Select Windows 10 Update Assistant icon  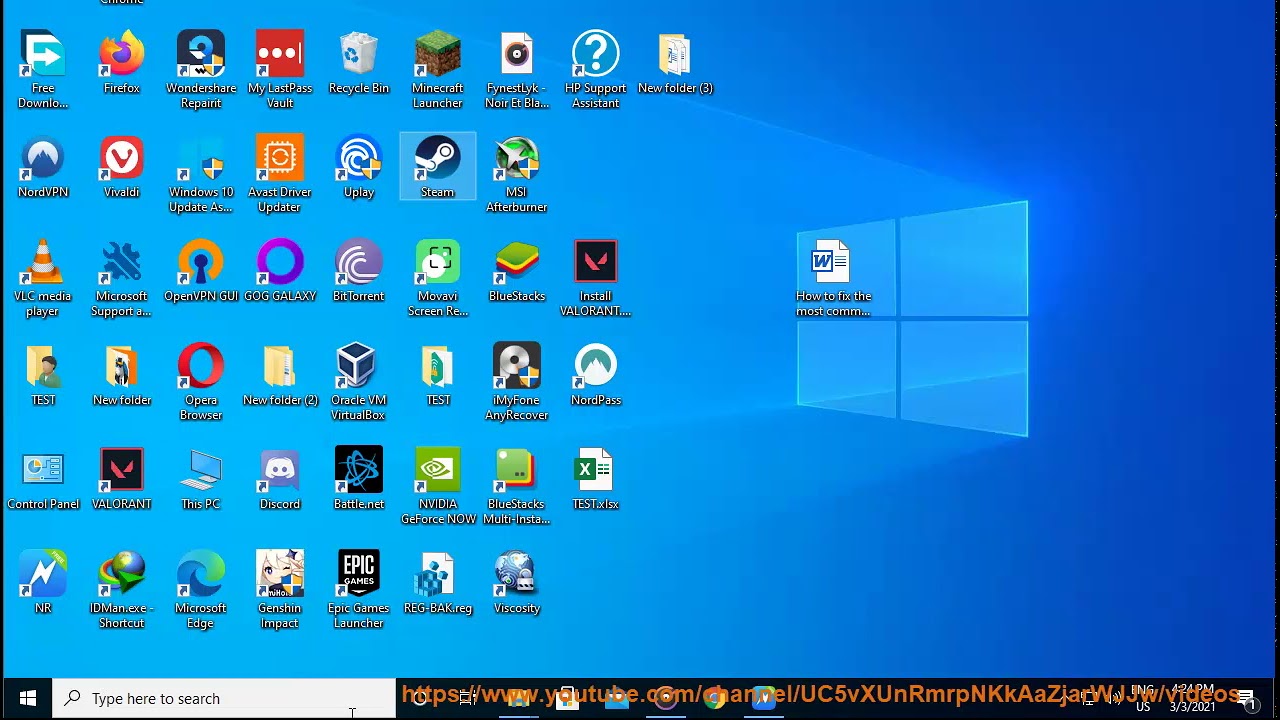201,158
